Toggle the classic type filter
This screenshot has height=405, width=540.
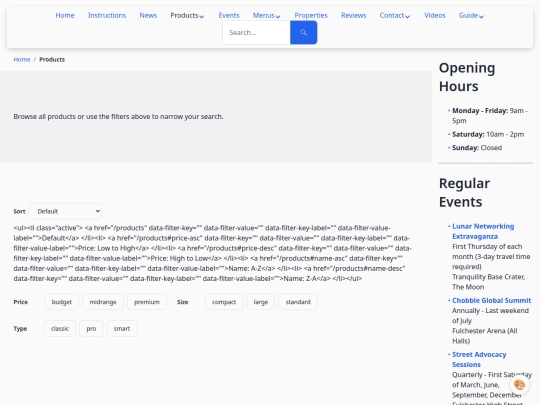pyautogui.click(x=60, y=329)
